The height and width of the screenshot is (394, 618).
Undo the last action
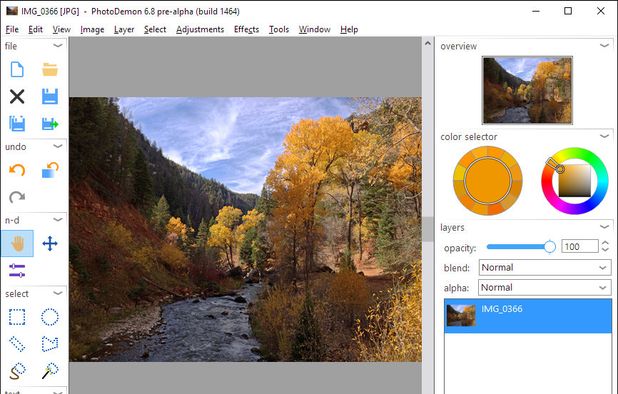pos(17,170)
